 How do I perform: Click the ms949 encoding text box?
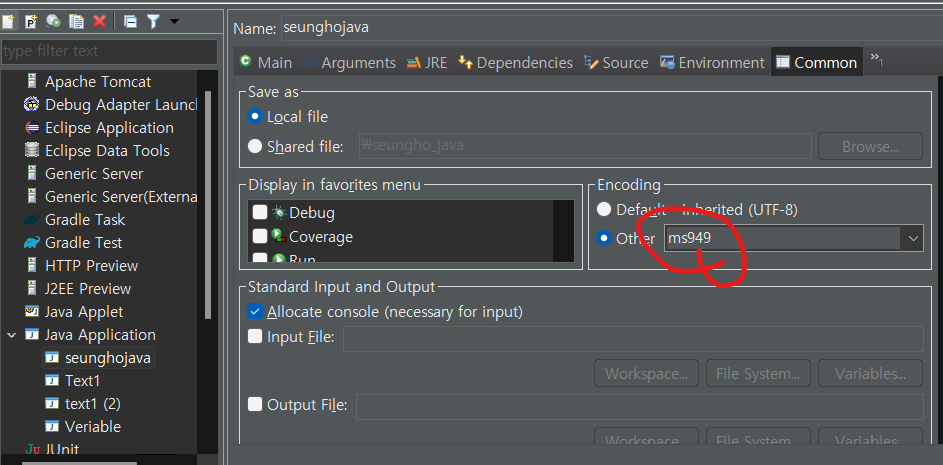782,239
